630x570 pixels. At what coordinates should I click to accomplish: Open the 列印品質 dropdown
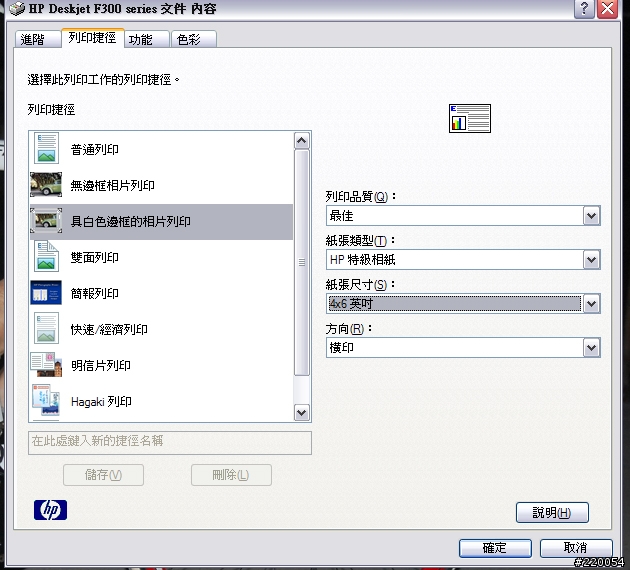[591, 216]
